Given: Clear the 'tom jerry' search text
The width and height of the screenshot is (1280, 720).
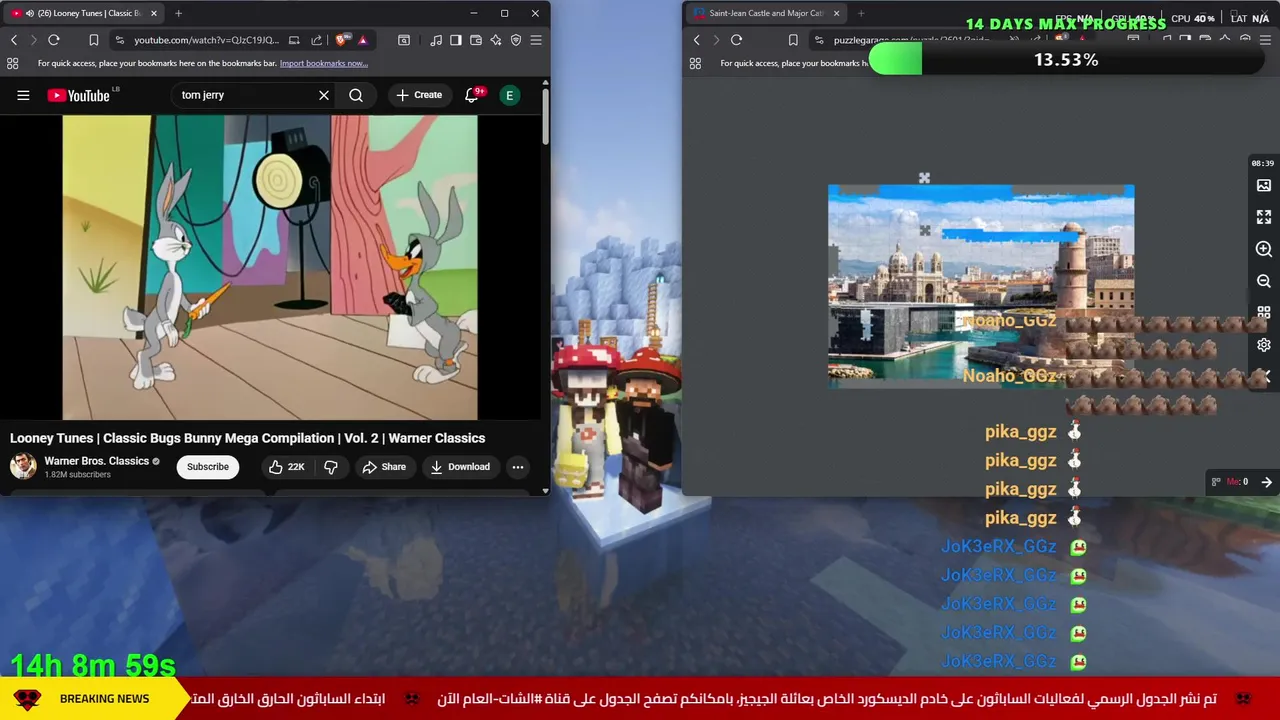Looking at the screenshot, I should pos(324,95).
